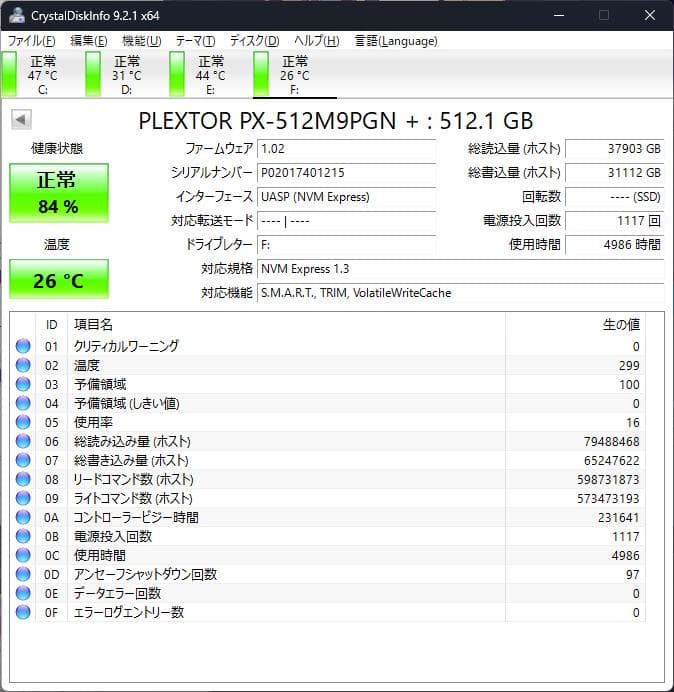
Task: Click green status bar of disk D:
Action: (93, 74)
